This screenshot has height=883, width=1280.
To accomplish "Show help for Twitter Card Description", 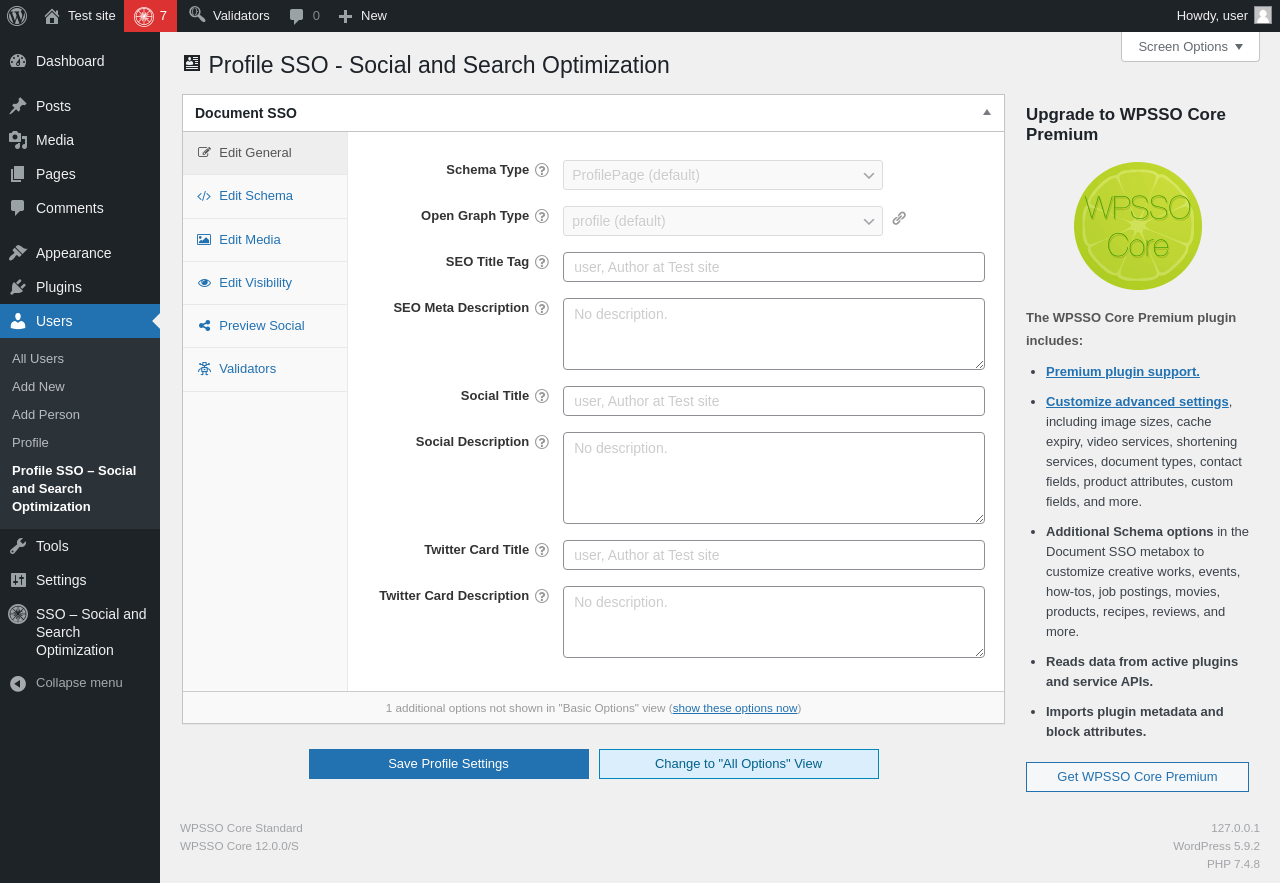I will 542,596.
